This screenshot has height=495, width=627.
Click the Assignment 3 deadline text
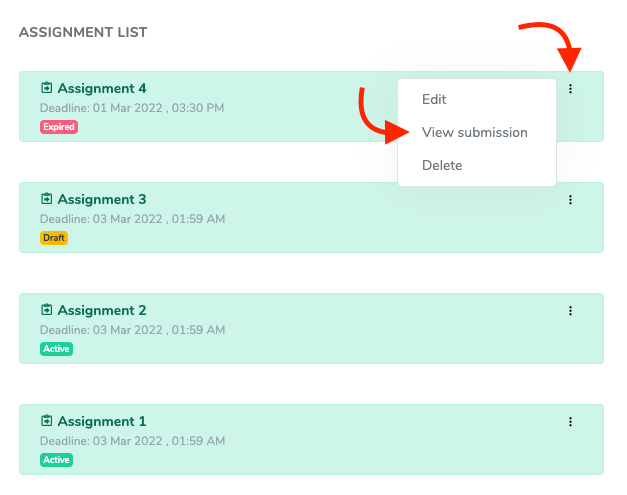[x=132, y=218]
